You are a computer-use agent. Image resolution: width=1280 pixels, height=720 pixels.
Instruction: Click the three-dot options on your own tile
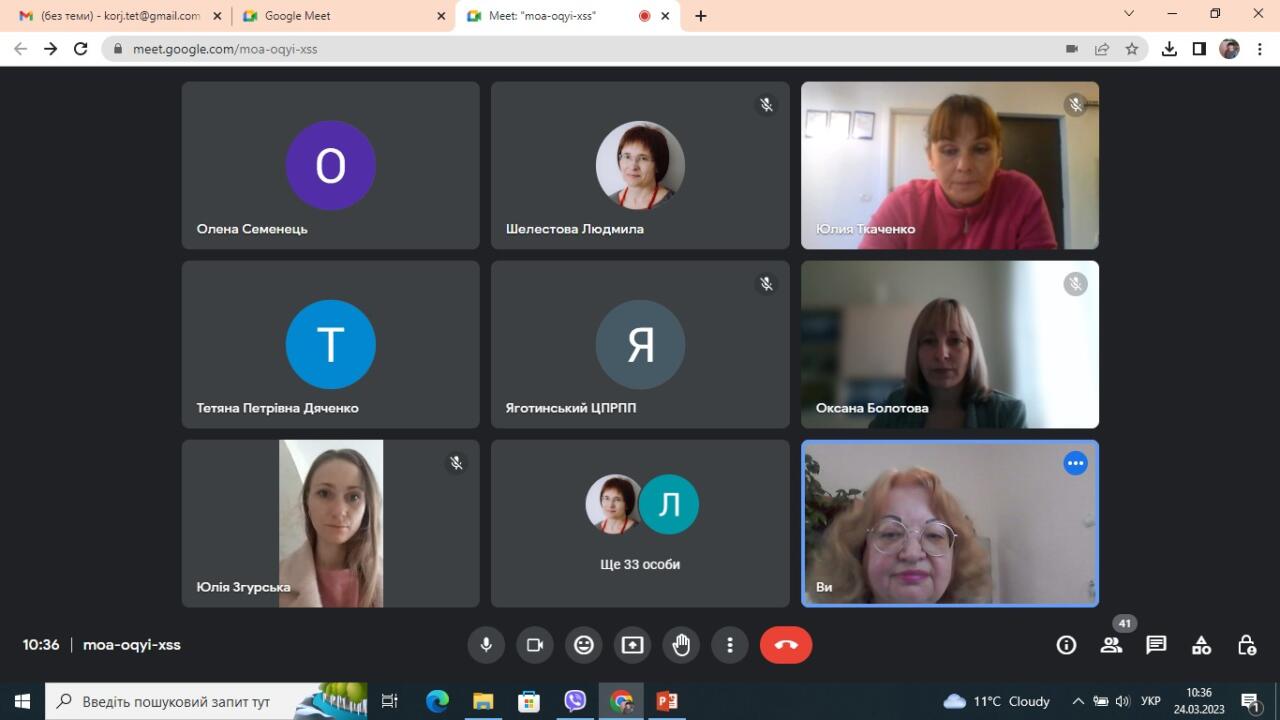coord(1075,463)
